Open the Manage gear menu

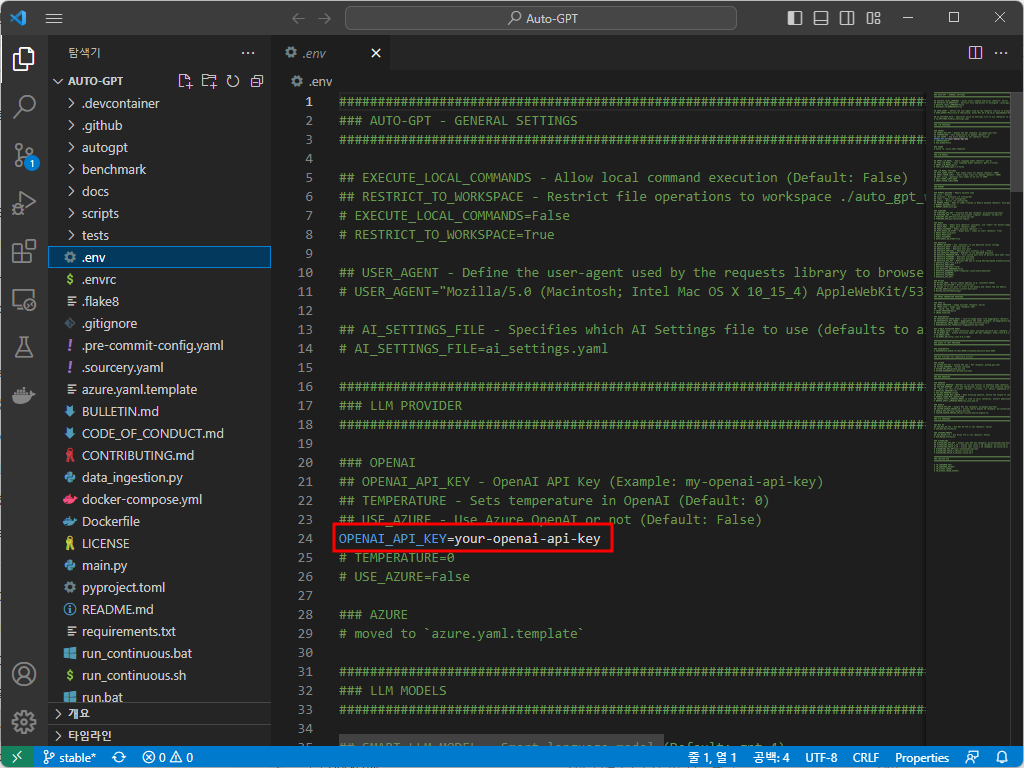[x=24, y=722]
